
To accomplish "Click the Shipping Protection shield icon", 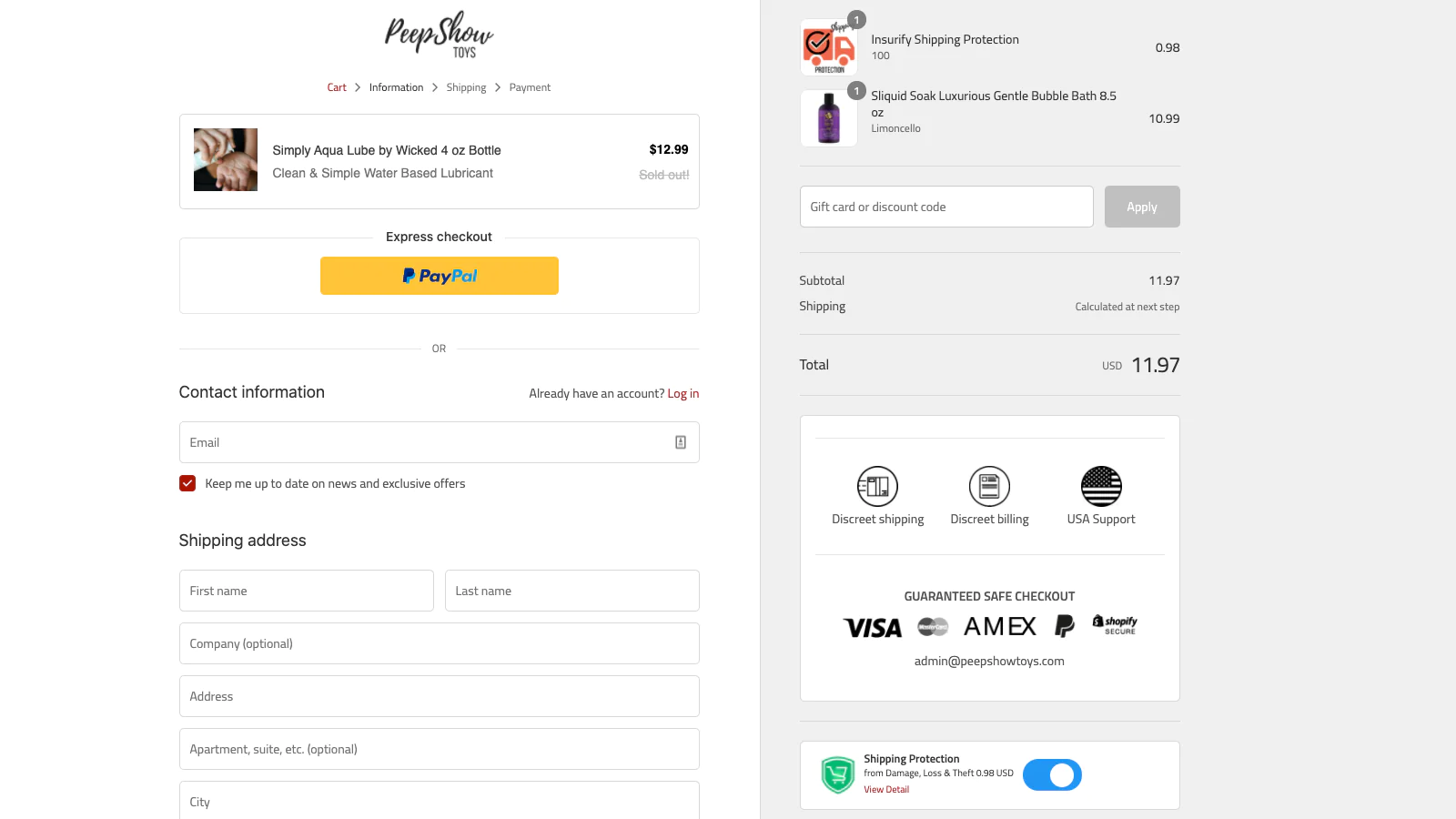I will pyautogui.click(x=837, y=775).
